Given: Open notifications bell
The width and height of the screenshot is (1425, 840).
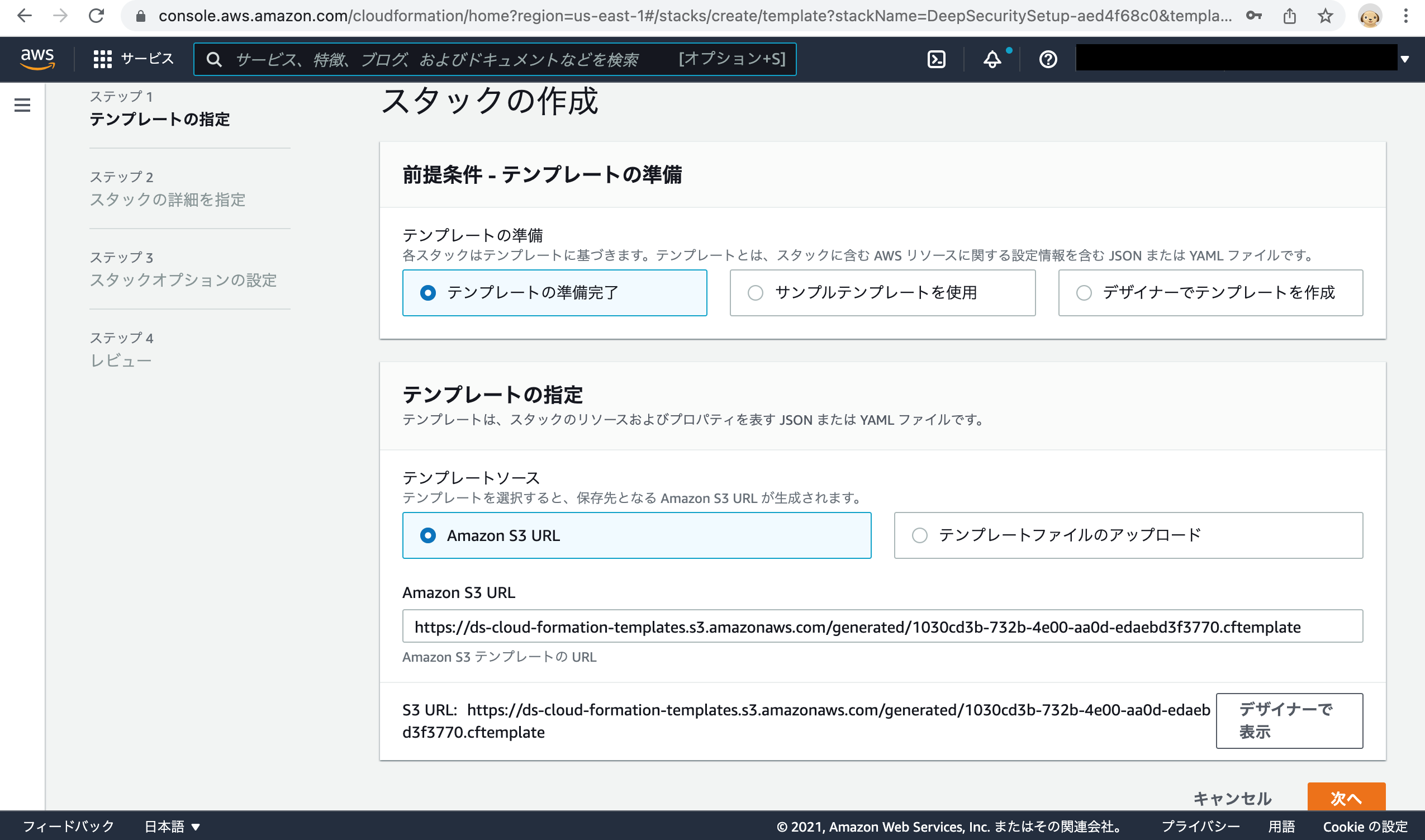Looking at the screenshot, I should (992, 59).
